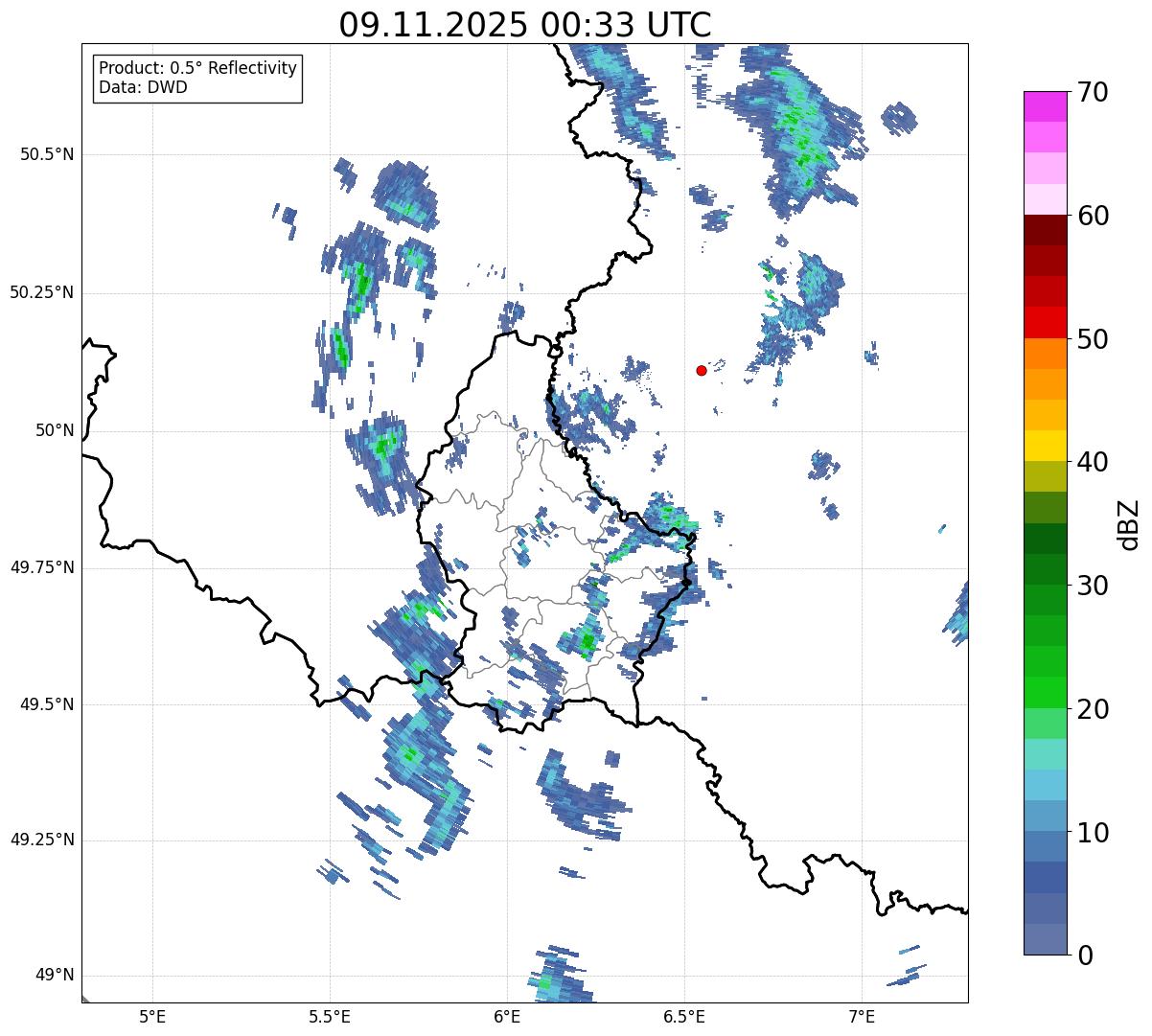Click the "Product: 0.5° Reflectivity" text
The image size is (1152, 1036).
coord(197,68)
